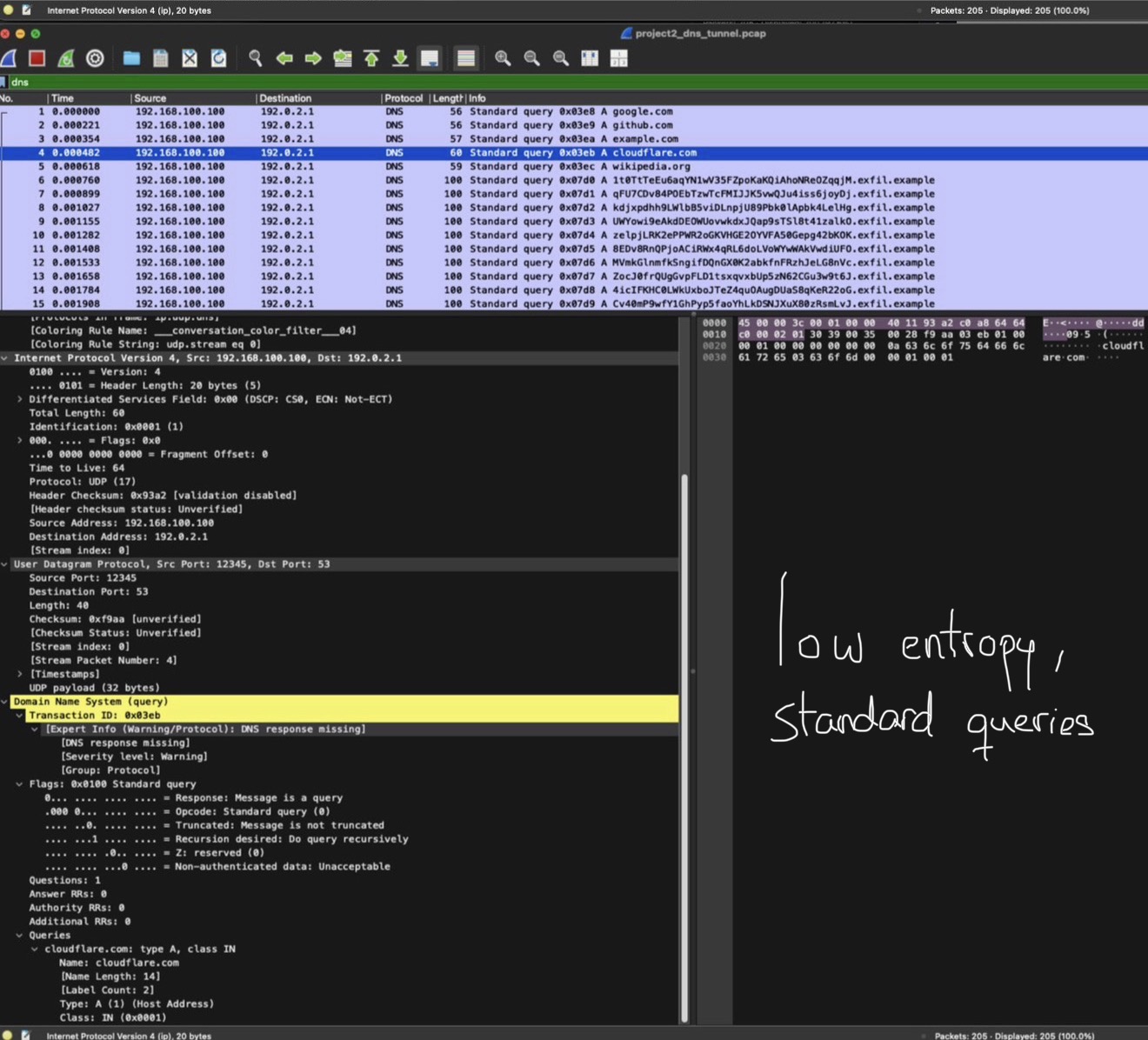
Task: Collapse the User Datagram Protocol section
Action: [5, 564]
